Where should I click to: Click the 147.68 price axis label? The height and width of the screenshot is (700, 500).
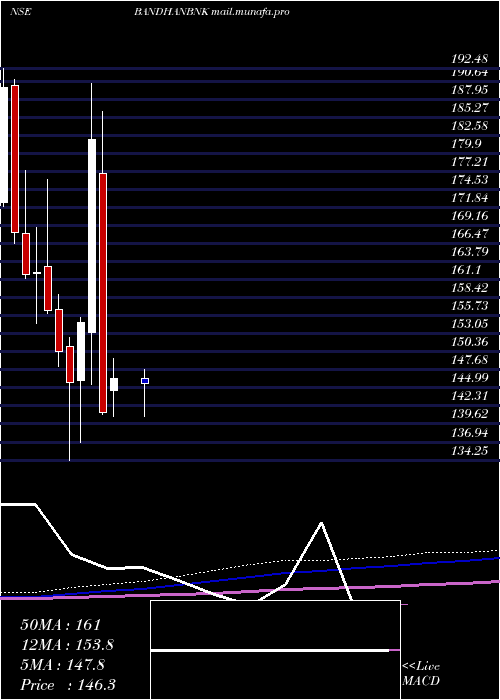click(469, 359)
